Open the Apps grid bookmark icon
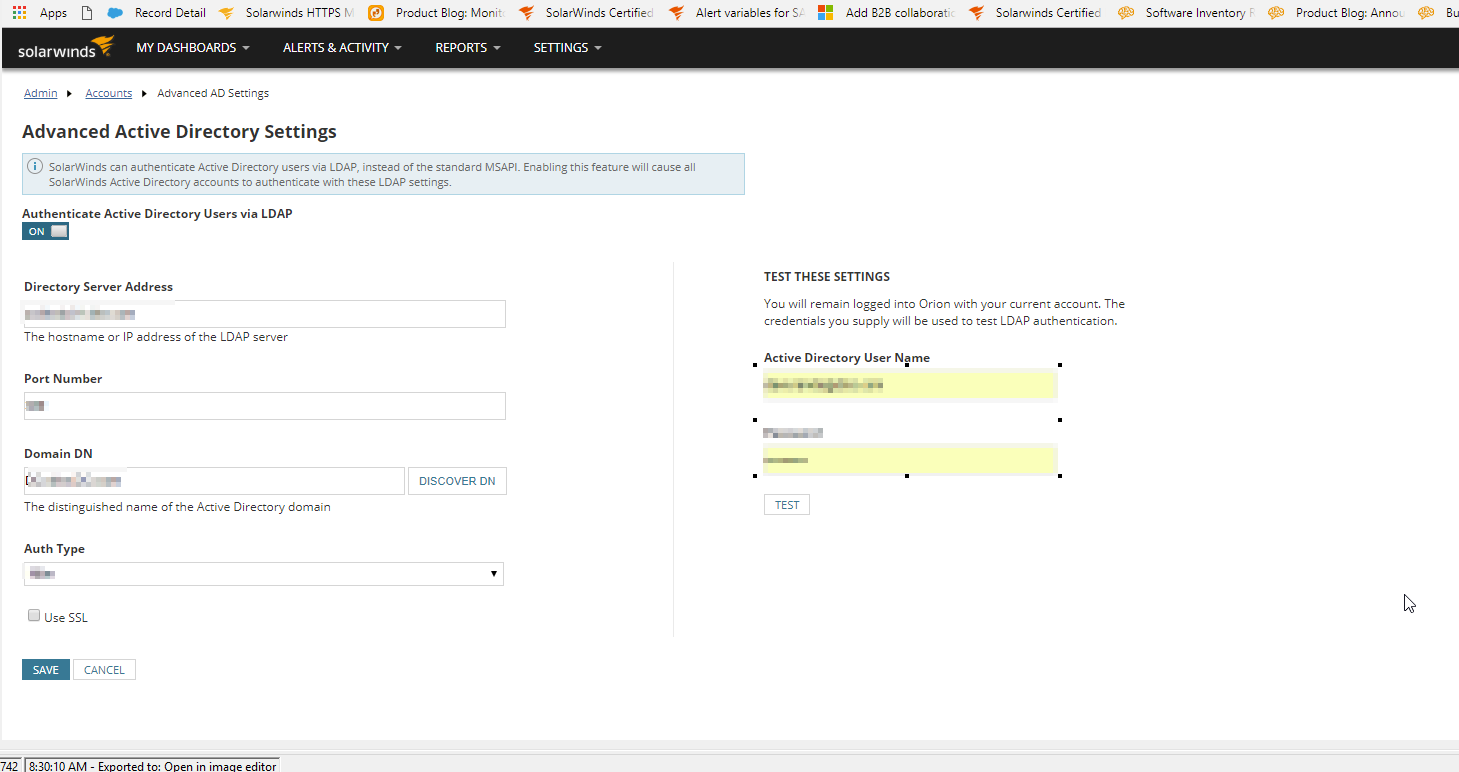This screenshot has width=1459, height=772. coord(19,13)
